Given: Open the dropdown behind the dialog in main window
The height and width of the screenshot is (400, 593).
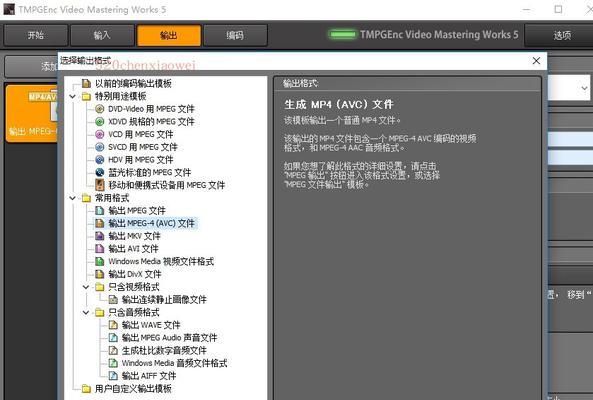Looking at the screenshot, I should pyautogui.click(x=584, y=88).
